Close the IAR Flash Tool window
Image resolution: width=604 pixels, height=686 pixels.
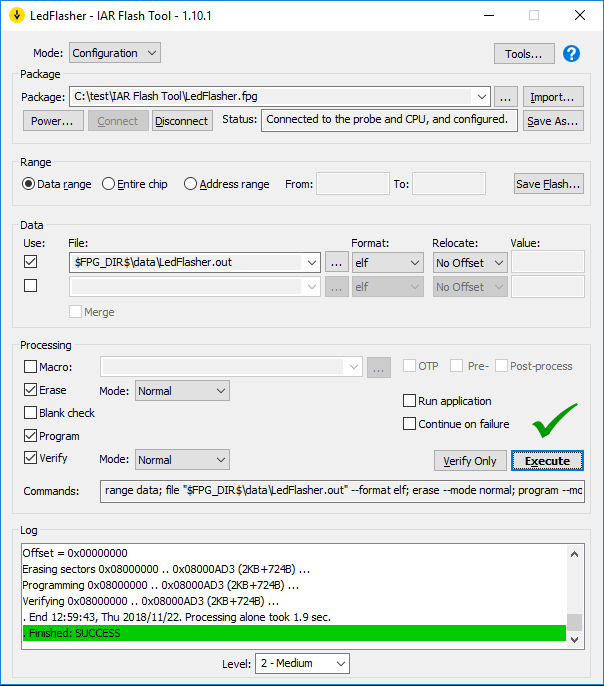[580, 15]
